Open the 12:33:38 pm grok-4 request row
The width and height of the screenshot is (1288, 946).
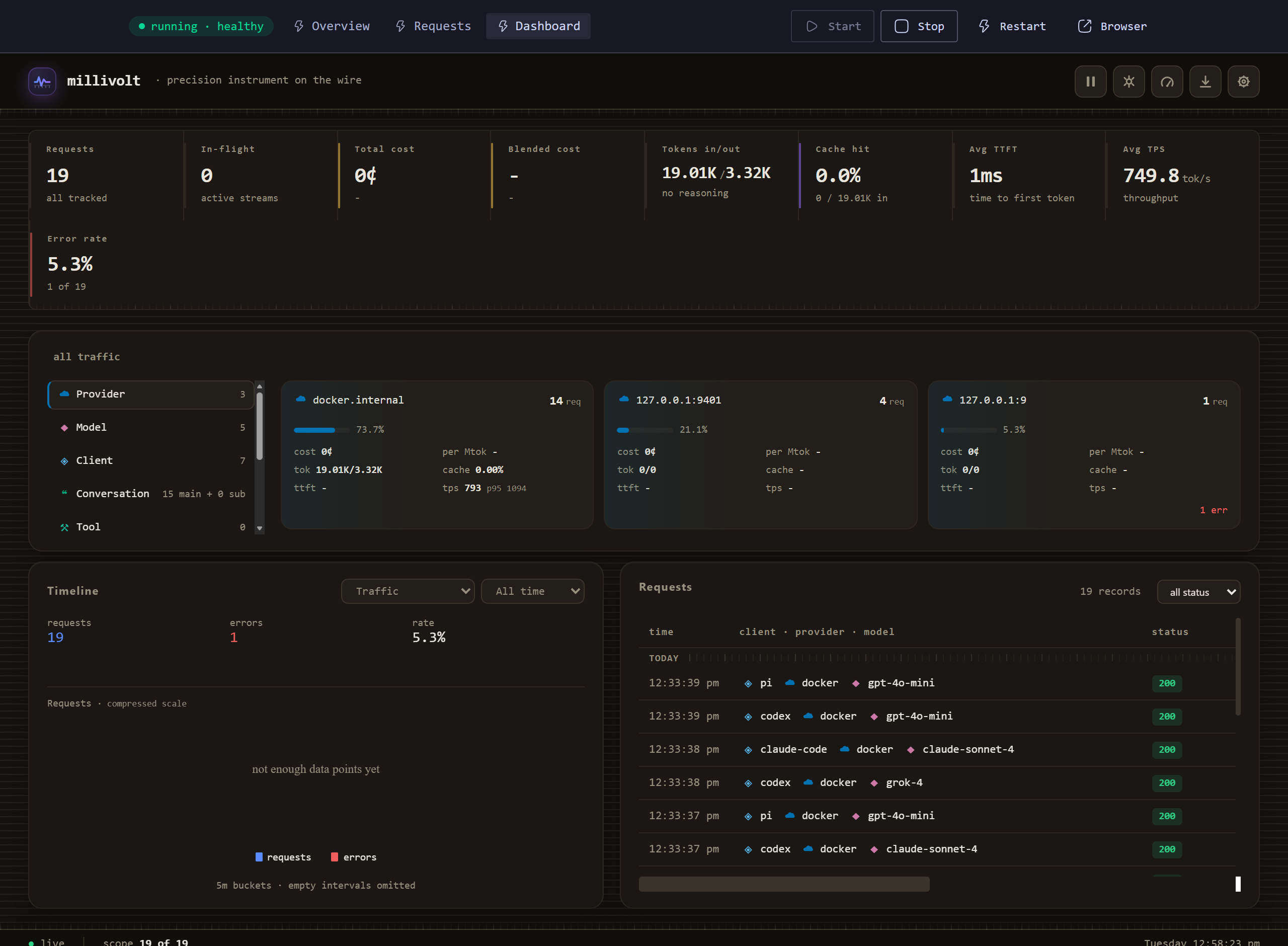tap(936, 783)
